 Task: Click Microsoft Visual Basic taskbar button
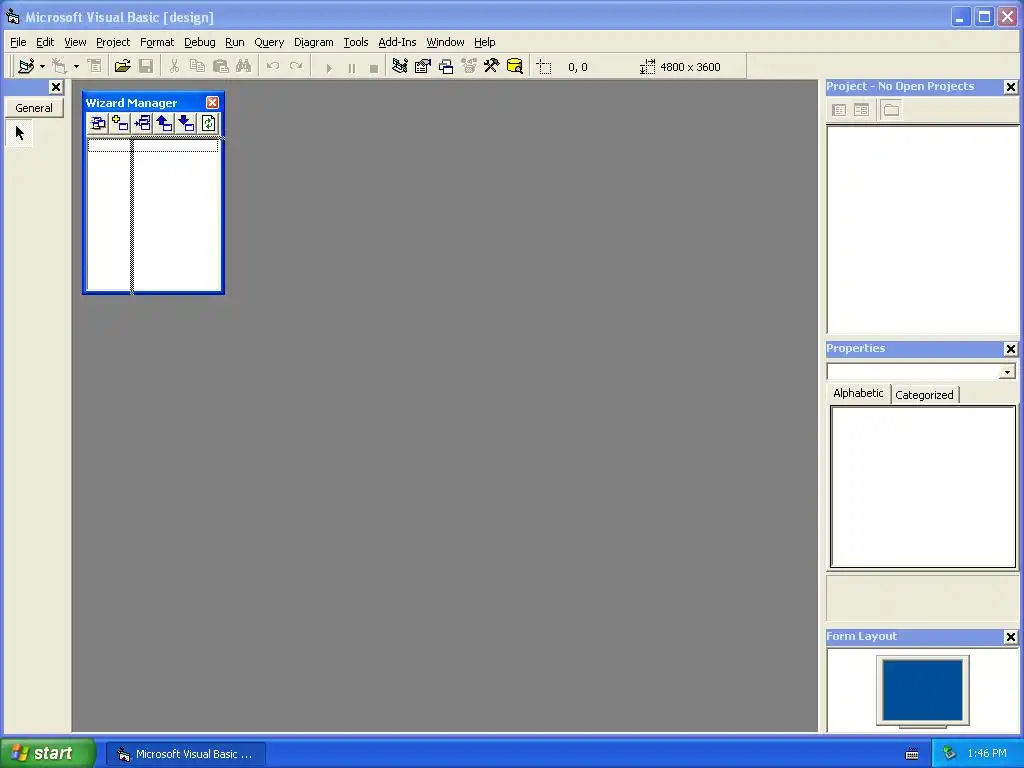(x=185, y=754)
